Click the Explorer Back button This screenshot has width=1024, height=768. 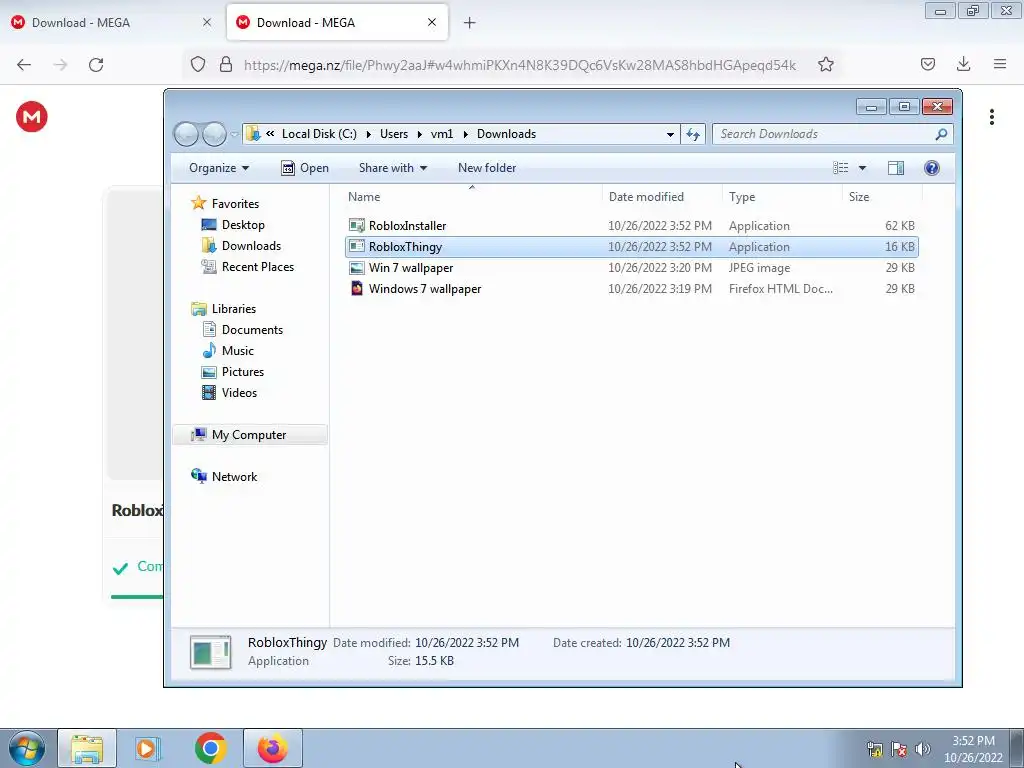pyautogui.click(x=187, y=134)
